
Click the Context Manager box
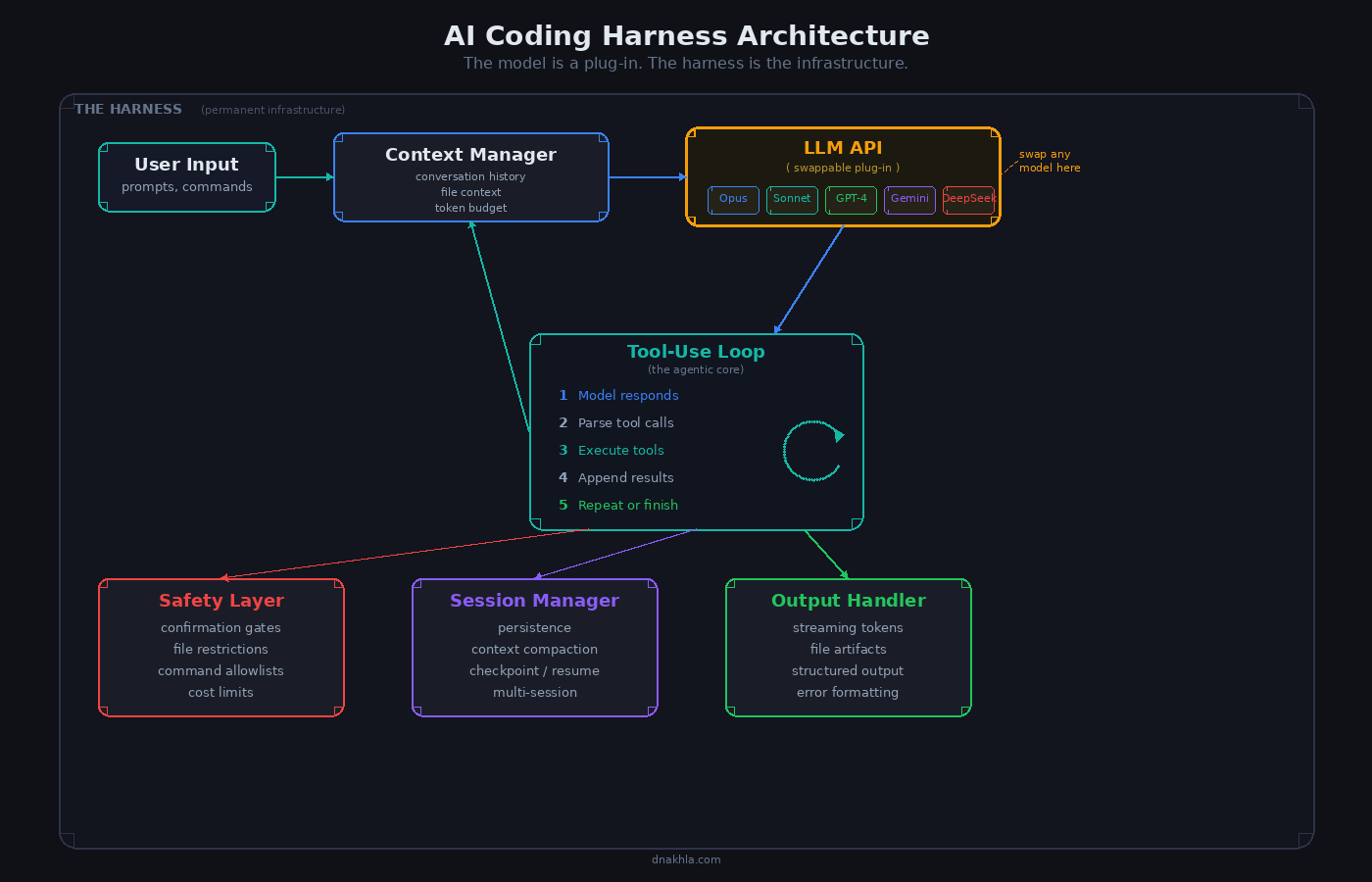[470, 176]
